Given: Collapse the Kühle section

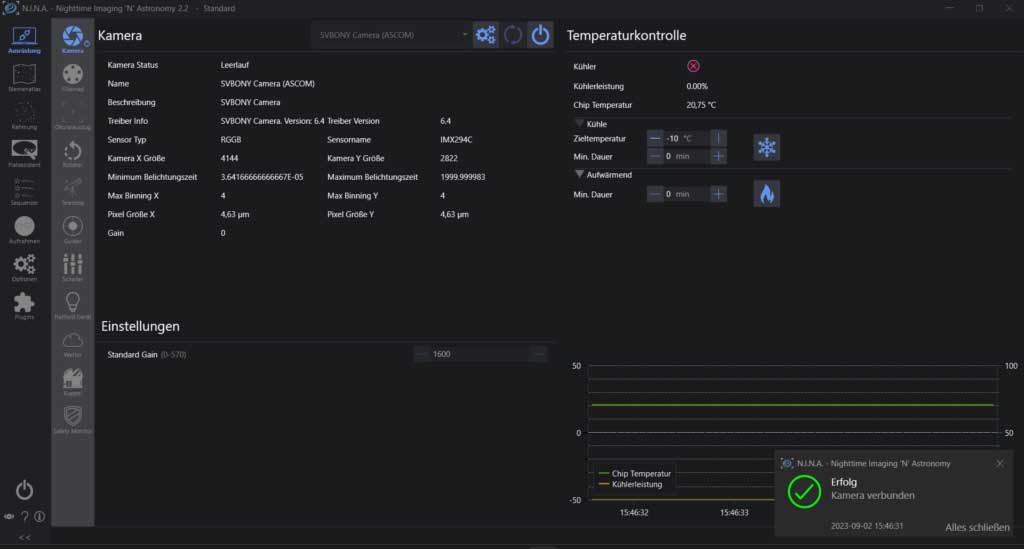Looking at the screenshot, I should (580, 124).
